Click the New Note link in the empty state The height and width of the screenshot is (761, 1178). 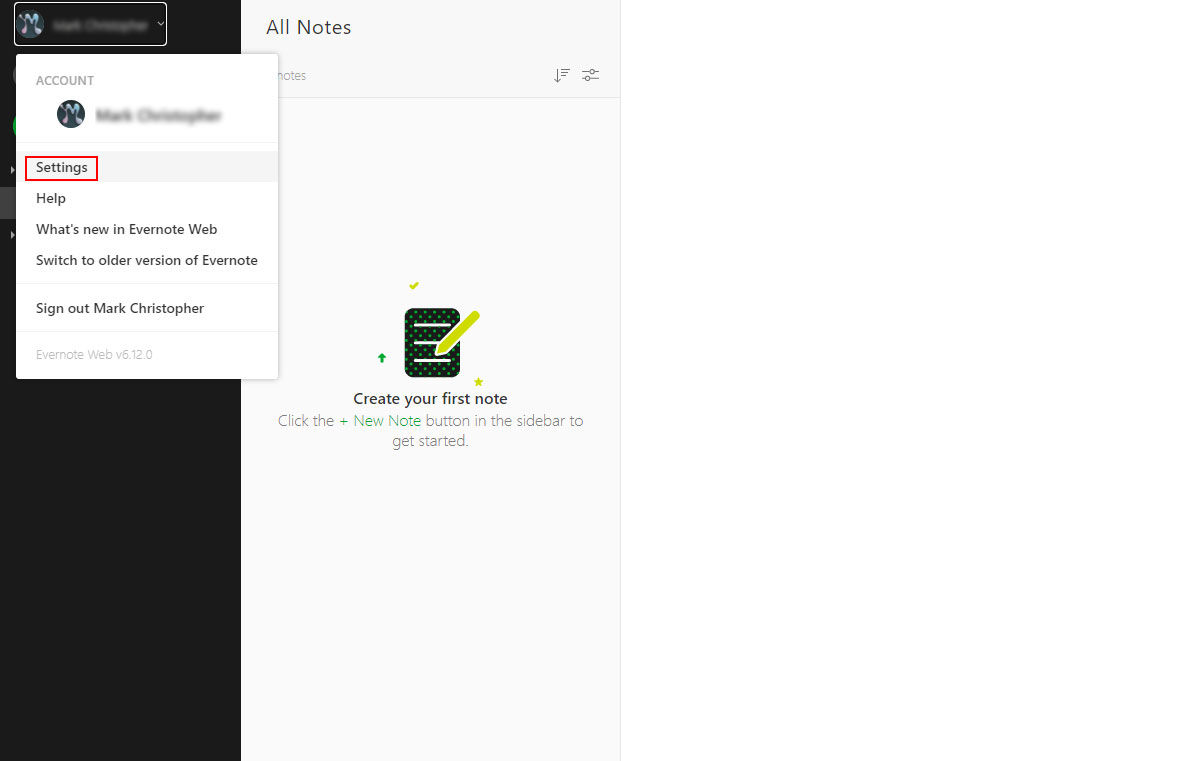pyautogui.click(x=380, y=421)
